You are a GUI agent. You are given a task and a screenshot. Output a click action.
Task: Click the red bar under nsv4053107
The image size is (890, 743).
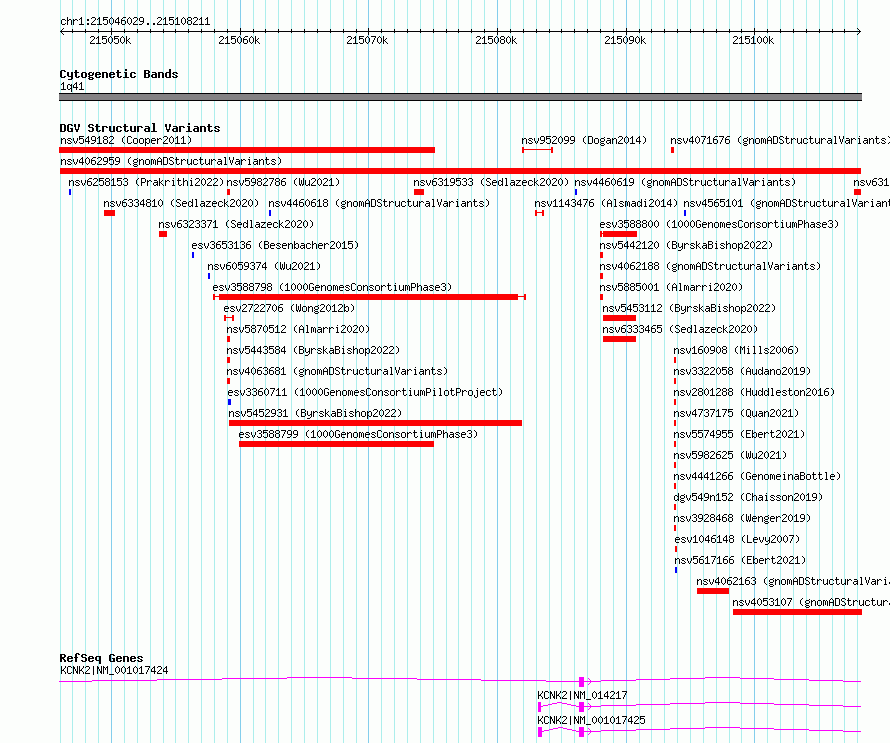[x=797, y=612]
